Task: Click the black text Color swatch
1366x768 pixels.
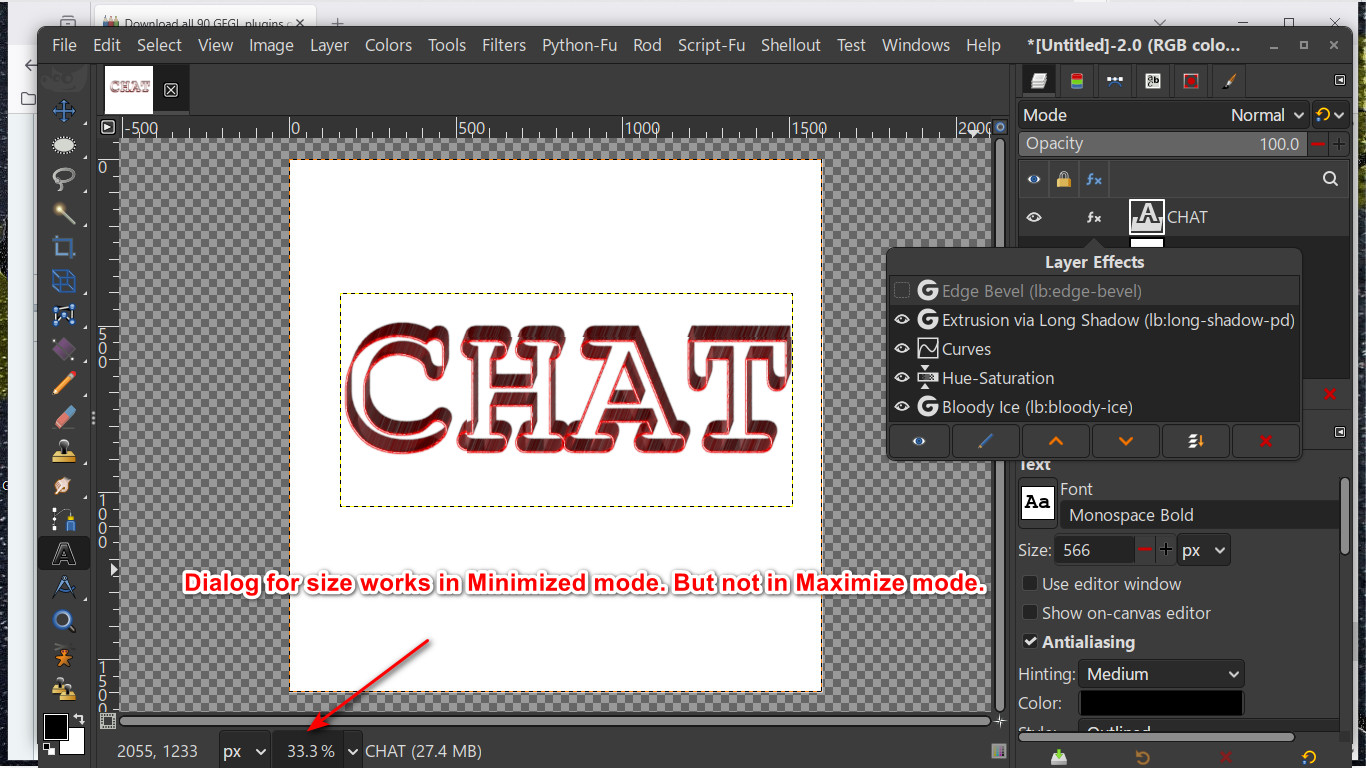Action: pos(1161,703)
